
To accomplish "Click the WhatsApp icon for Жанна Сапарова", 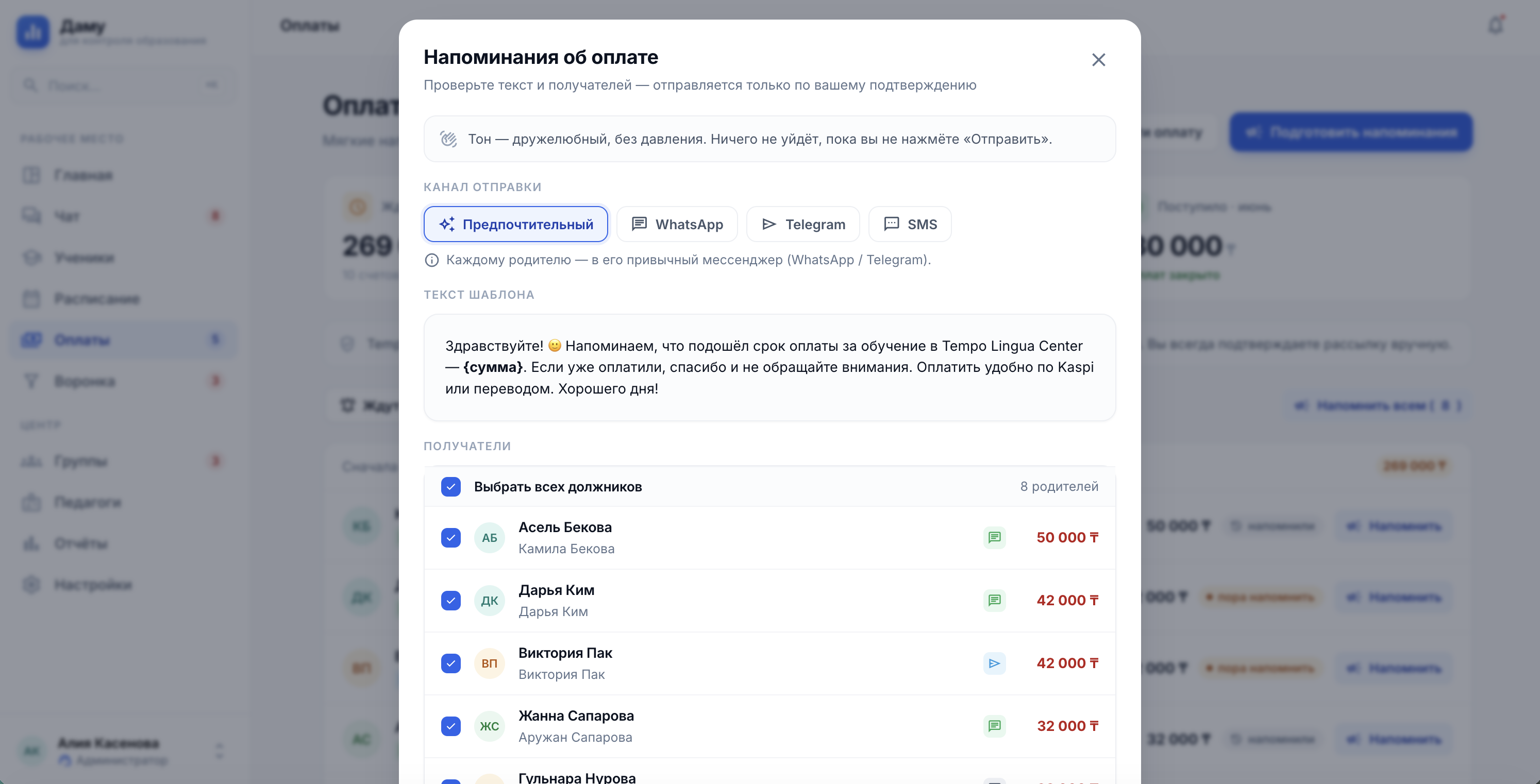I will (x=994, y=726).
